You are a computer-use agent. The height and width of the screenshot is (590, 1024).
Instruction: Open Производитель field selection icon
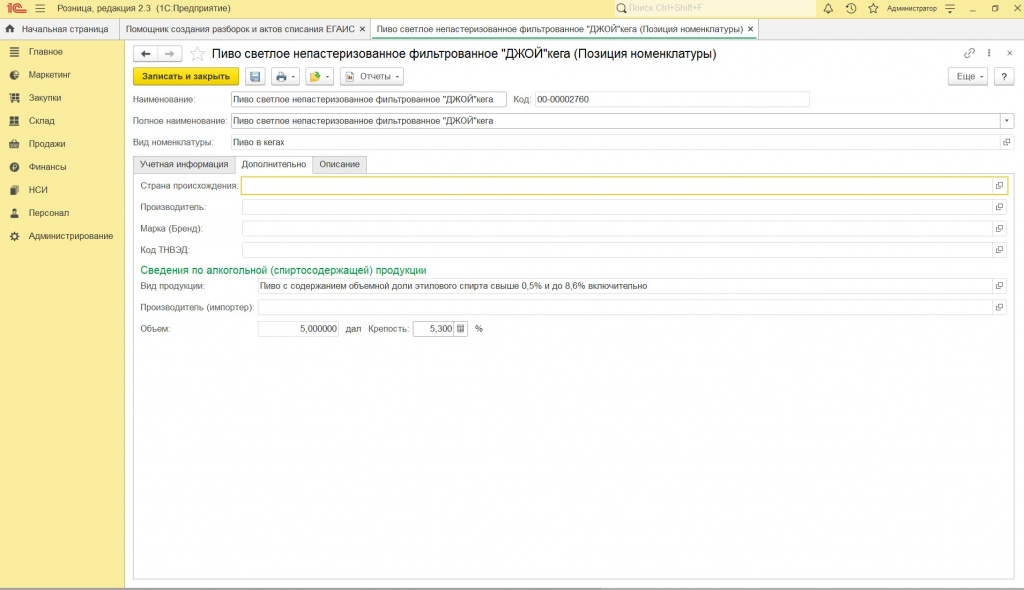pos(999,207)
